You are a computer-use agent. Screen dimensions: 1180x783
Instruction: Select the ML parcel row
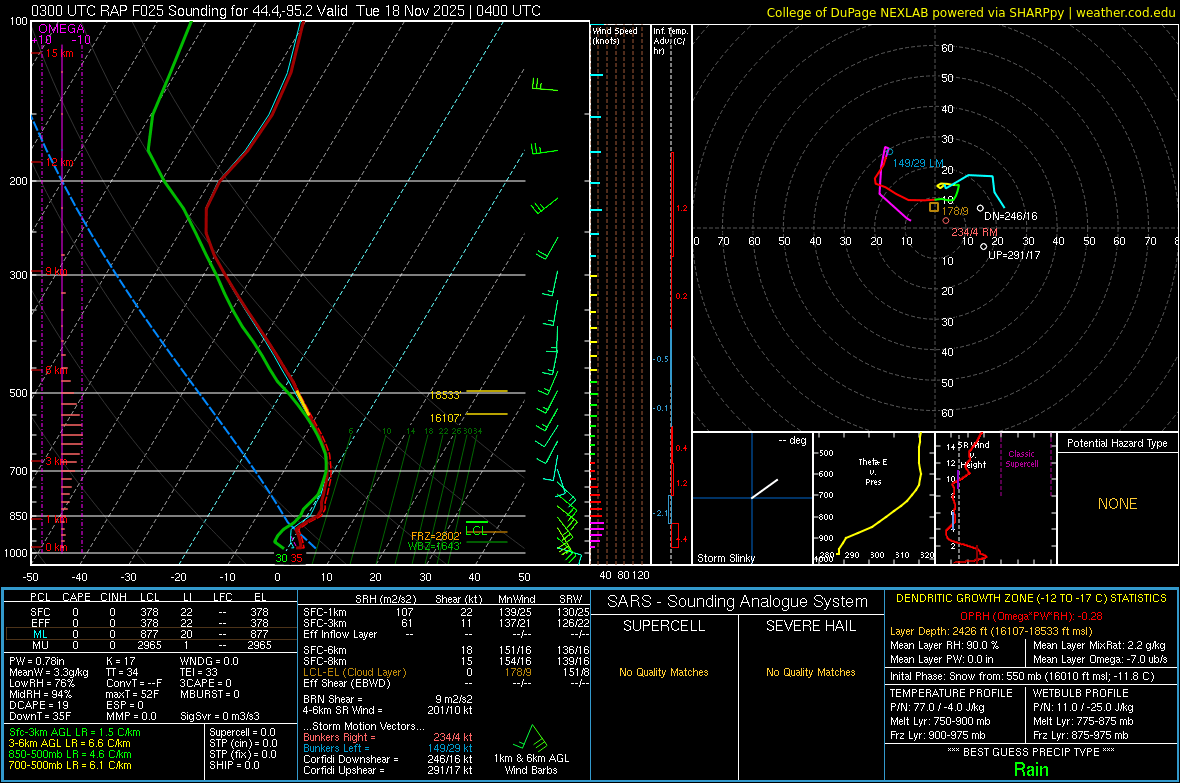(151, 634)
